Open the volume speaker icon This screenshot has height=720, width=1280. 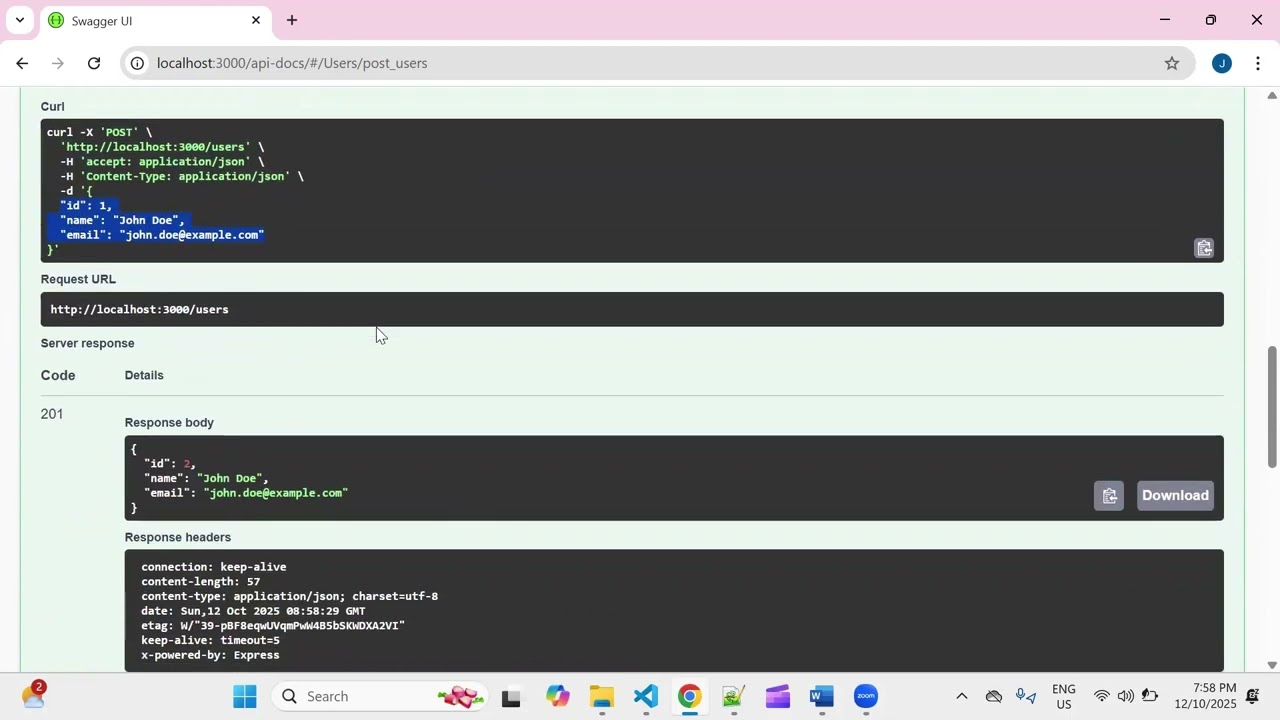click(1126, 696)
